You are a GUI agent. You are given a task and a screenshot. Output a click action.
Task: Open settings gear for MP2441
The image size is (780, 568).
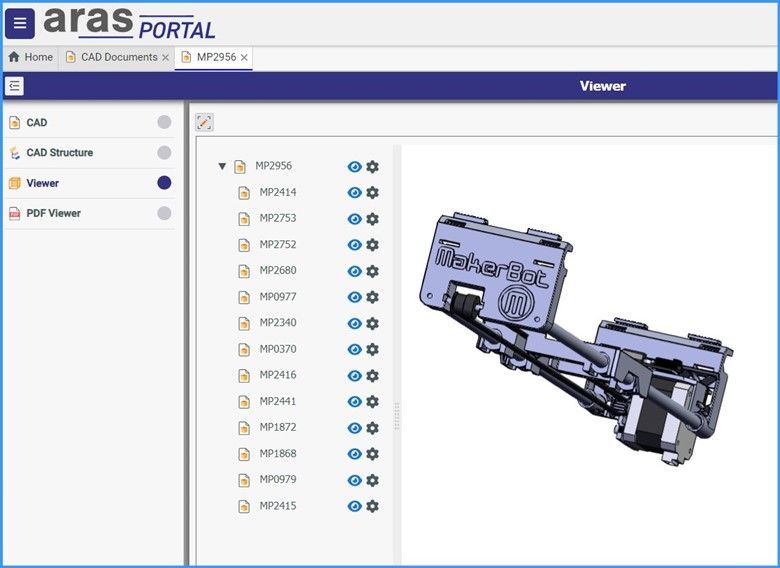pos(372,402)
